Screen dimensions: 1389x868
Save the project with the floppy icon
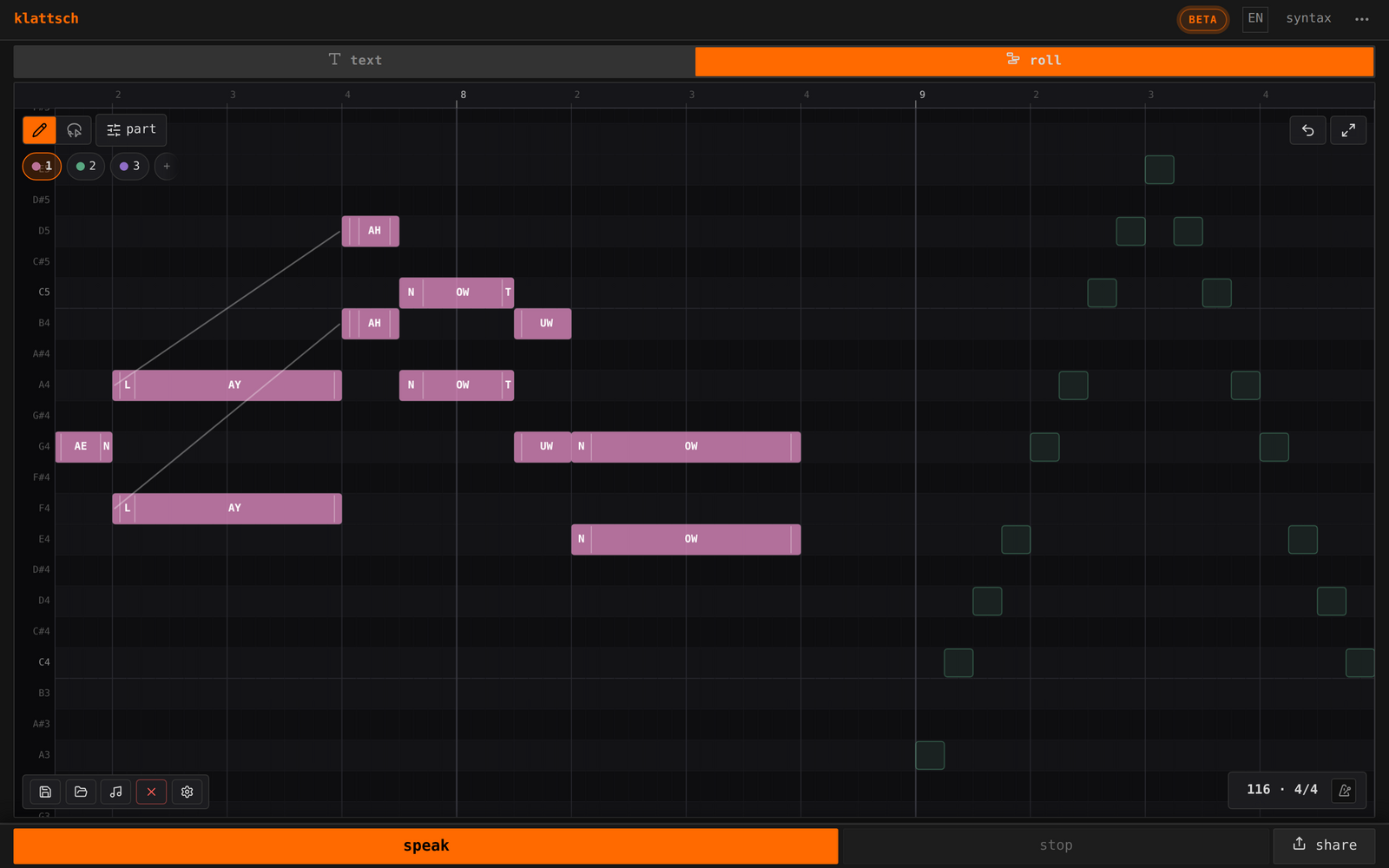point(45,792)
